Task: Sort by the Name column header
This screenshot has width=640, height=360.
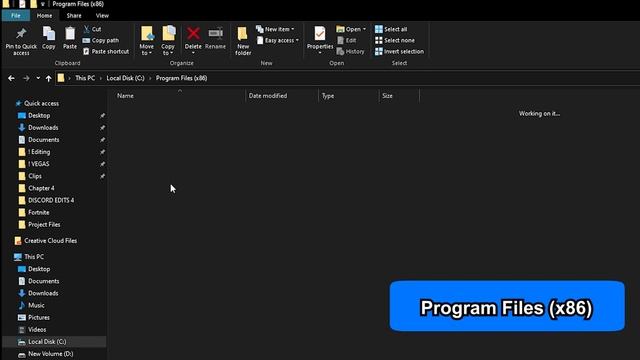Action: coord(125,96)
